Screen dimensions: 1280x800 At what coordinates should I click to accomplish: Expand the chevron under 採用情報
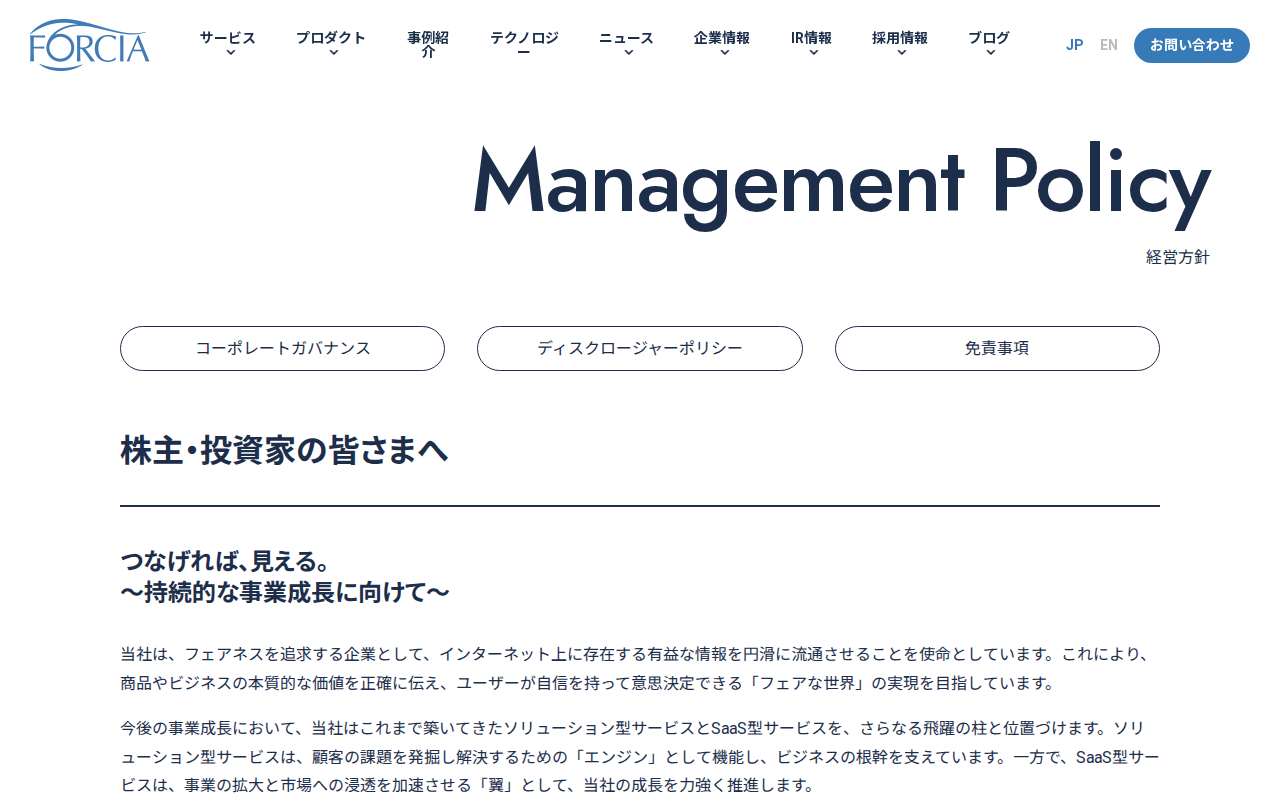point(901,53)
